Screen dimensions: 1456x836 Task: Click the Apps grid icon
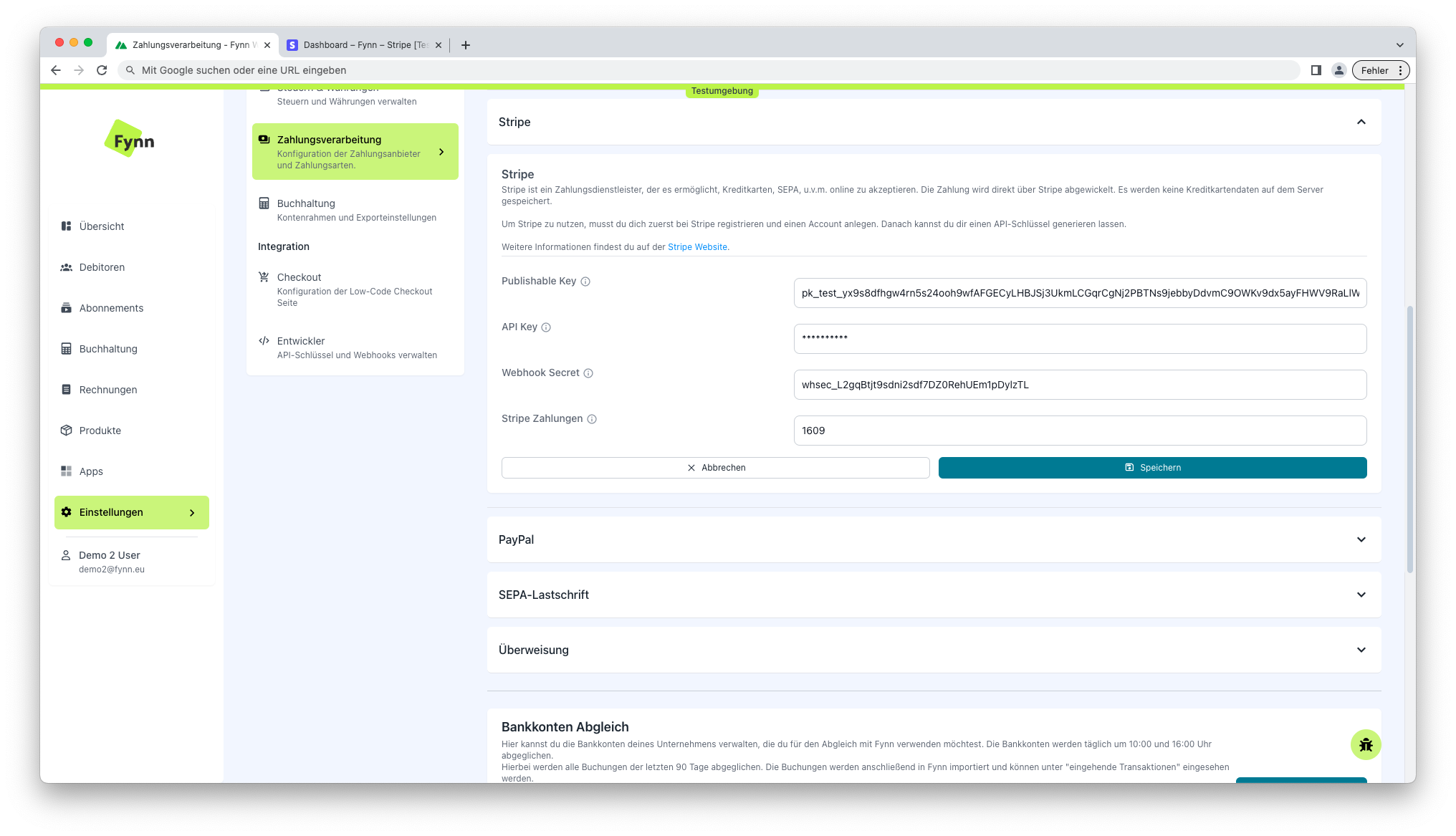click(66, 471)
